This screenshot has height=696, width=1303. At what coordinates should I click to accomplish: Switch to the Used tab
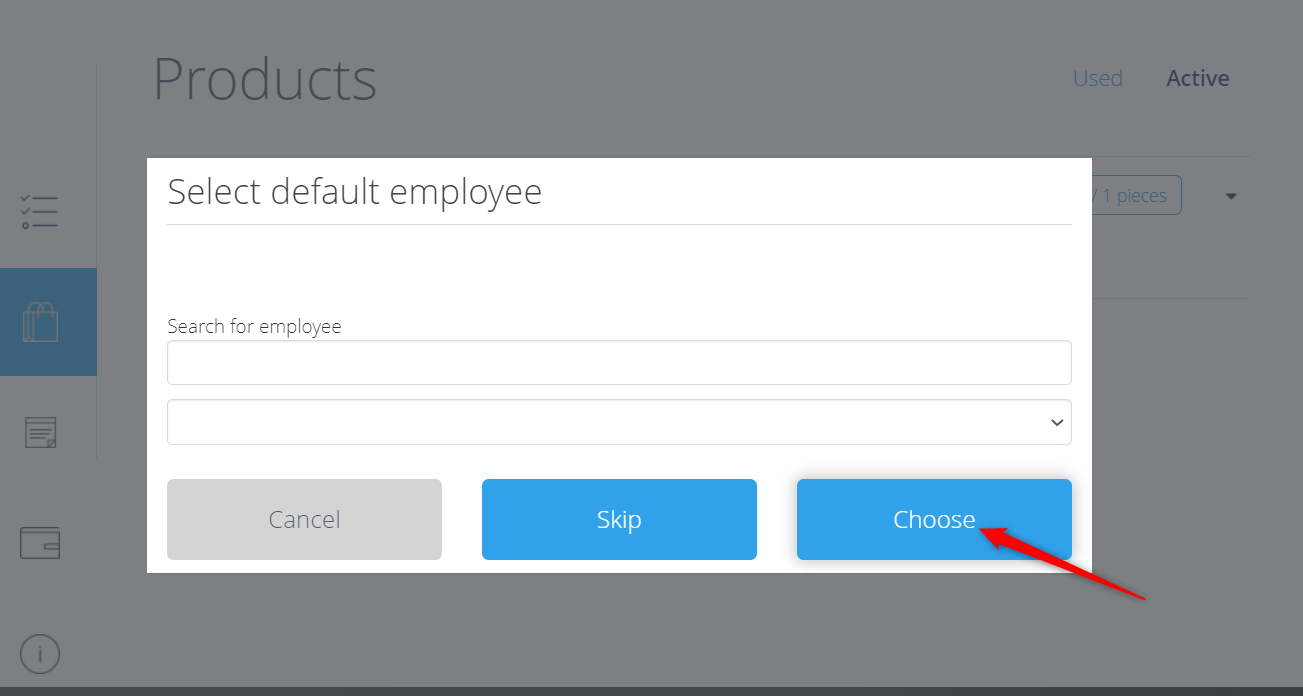pyautogui.click(x=1097, y=78)
